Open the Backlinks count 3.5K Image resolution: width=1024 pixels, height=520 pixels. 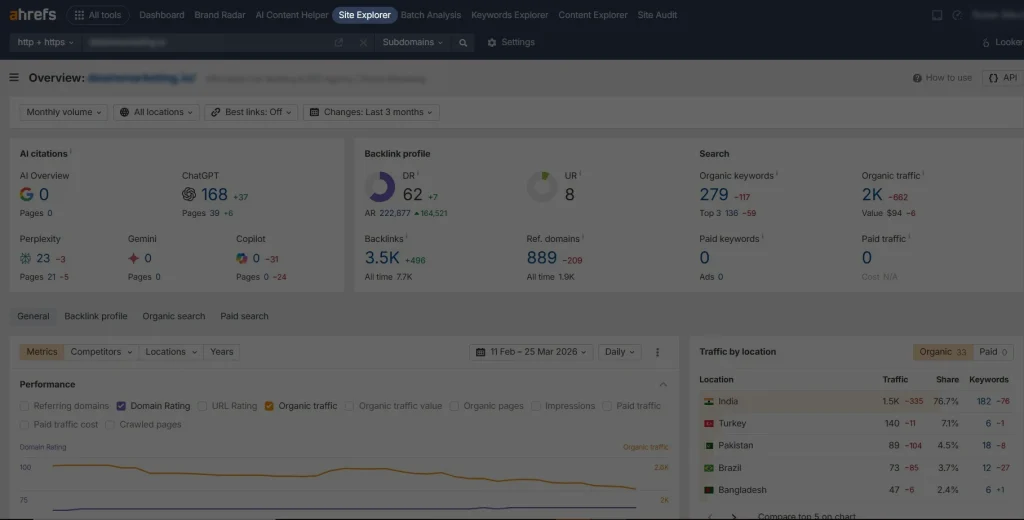point(382,258)
